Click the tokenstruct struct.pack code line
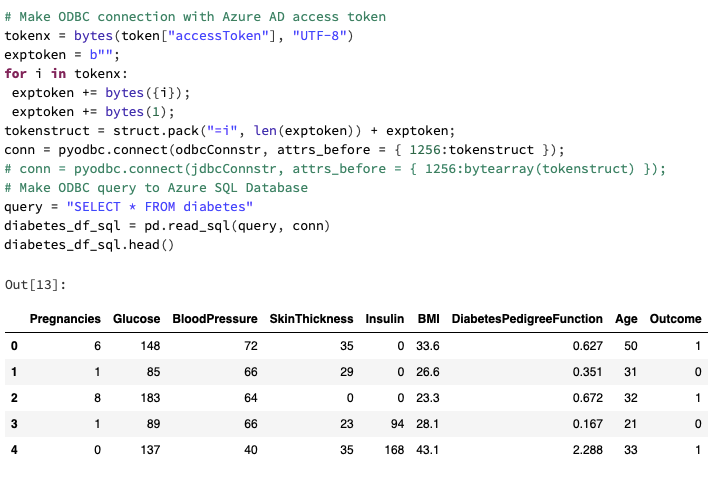This screenshot has height=479, width=726. point(230,131)
